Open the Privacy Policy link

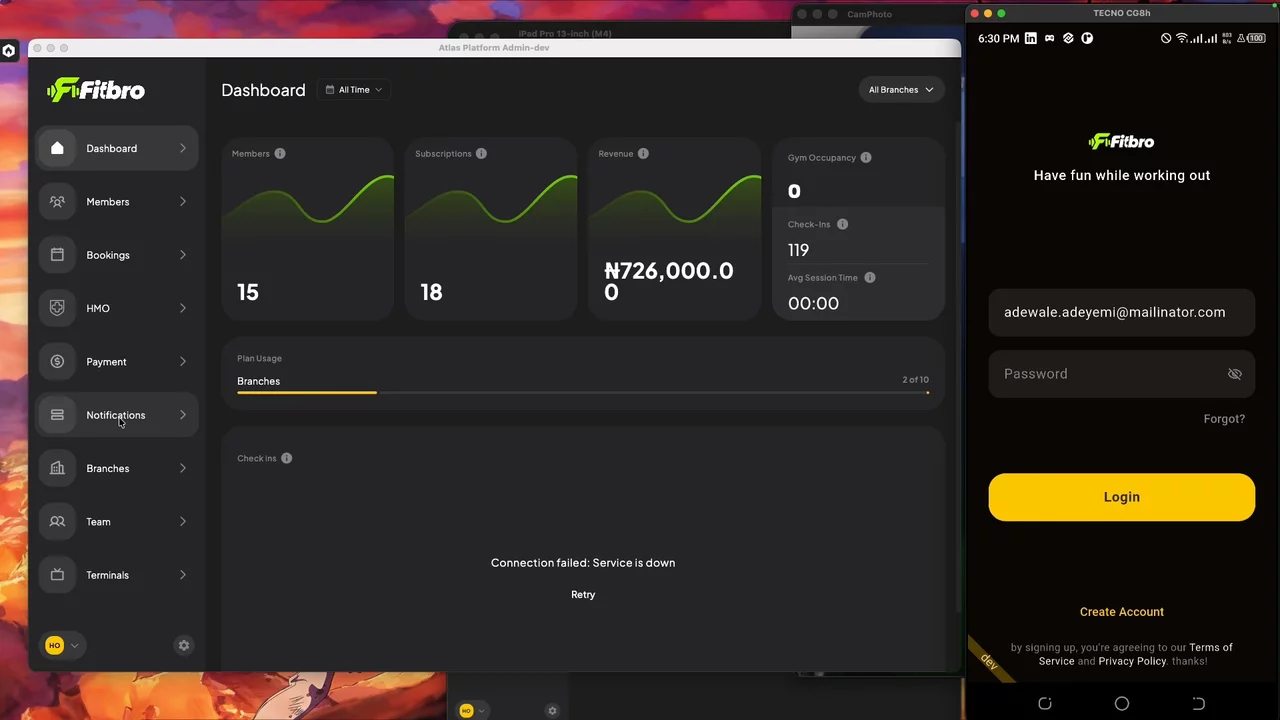(x=1132, y=661)
